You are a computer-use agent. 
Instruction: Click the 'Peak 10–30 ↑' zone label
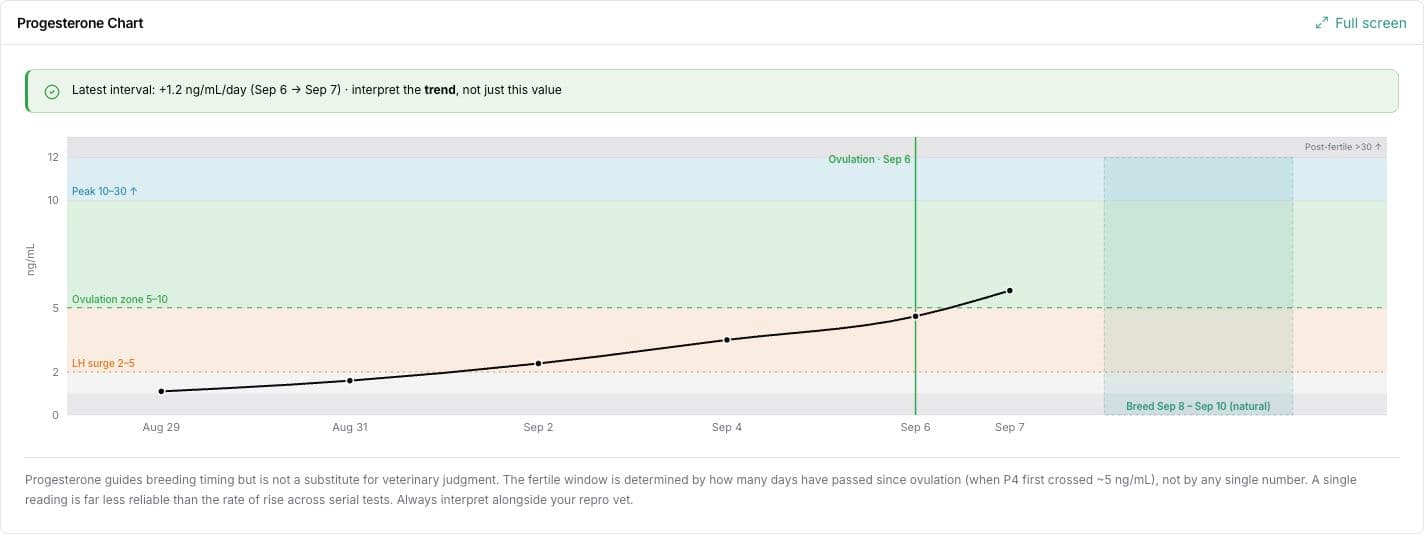point(104,190)
